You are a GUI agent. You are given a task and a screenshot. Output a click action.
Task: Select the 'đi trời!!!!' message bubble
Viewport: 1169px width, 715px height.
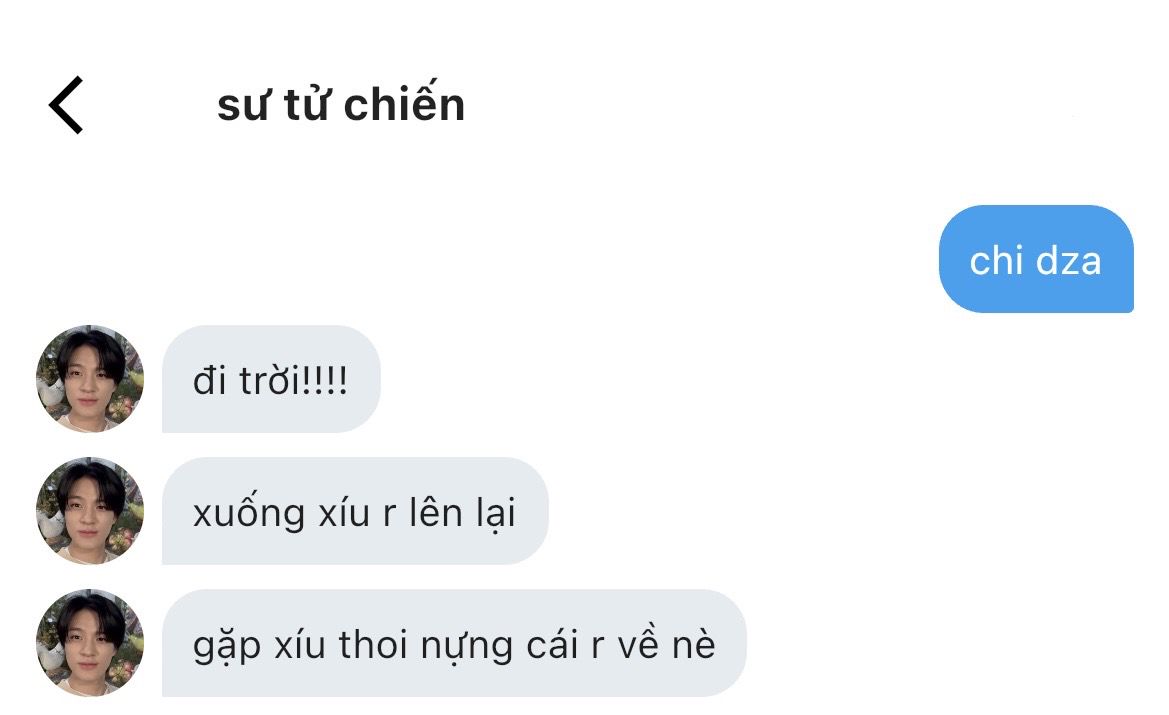[x=271, y=379]
